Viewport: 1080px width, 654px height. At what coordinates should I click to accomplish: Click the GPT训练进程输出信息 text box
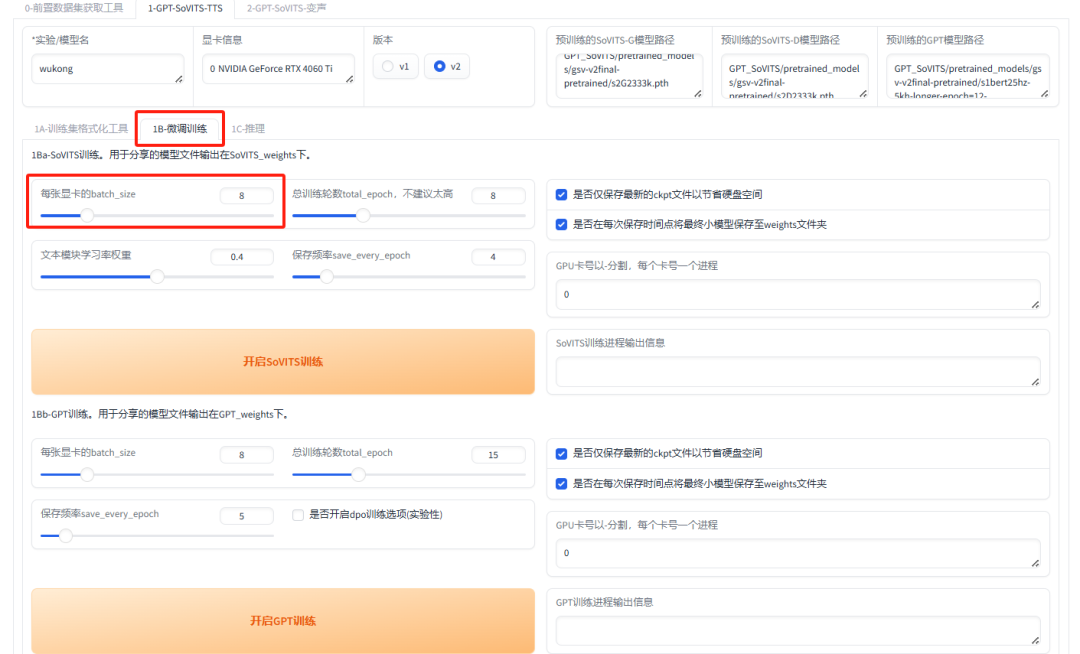point(798,631)
